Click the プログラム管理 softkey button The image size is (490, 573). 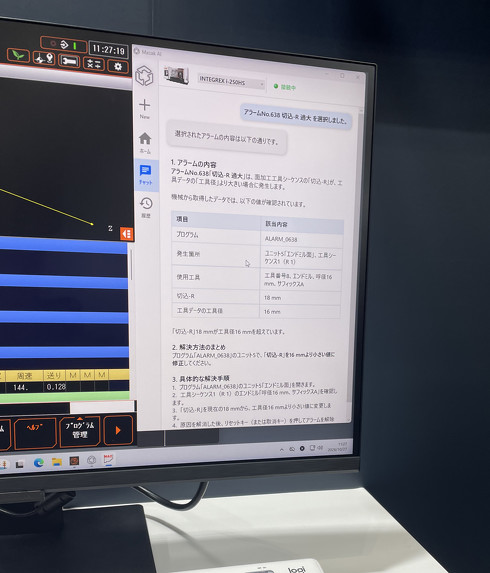(x=80, y=431)
